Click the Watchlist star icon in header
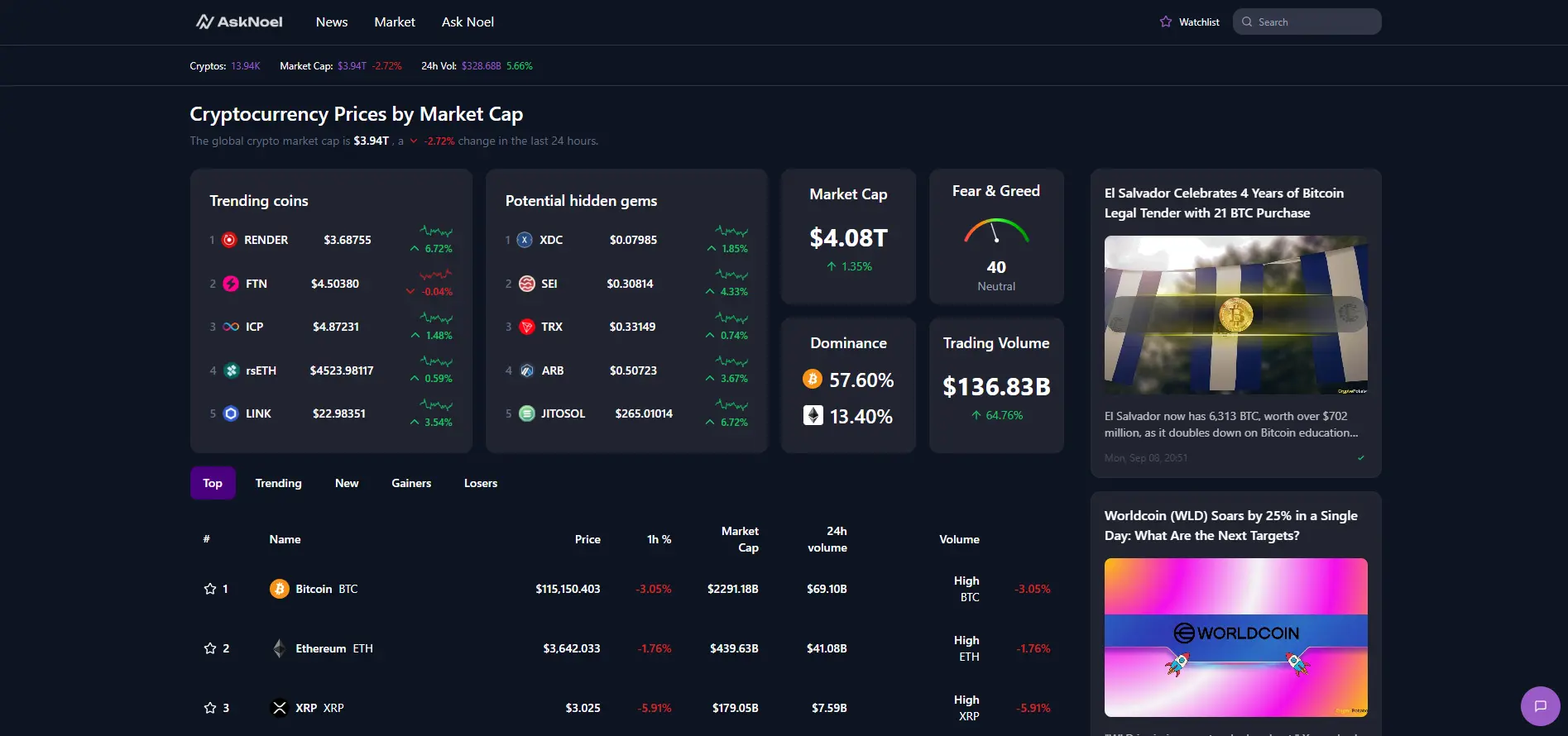1568x736 pixels. pyautogui.click(x=1165, y=22)
